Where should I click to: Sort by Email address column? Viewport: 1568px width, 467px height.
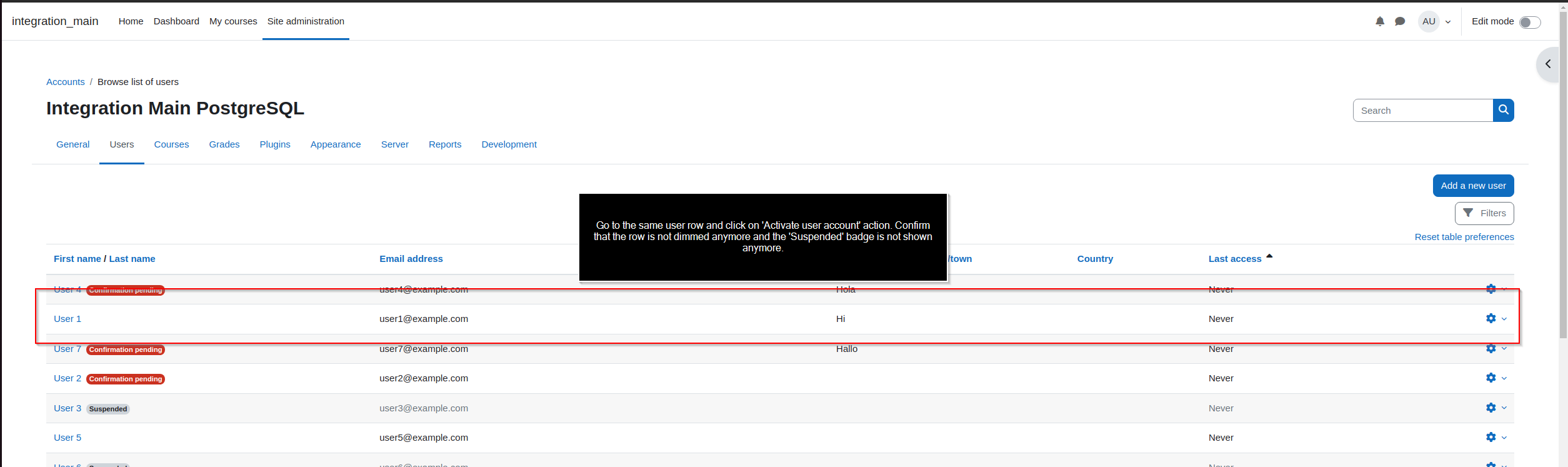(x=411, y=259)
